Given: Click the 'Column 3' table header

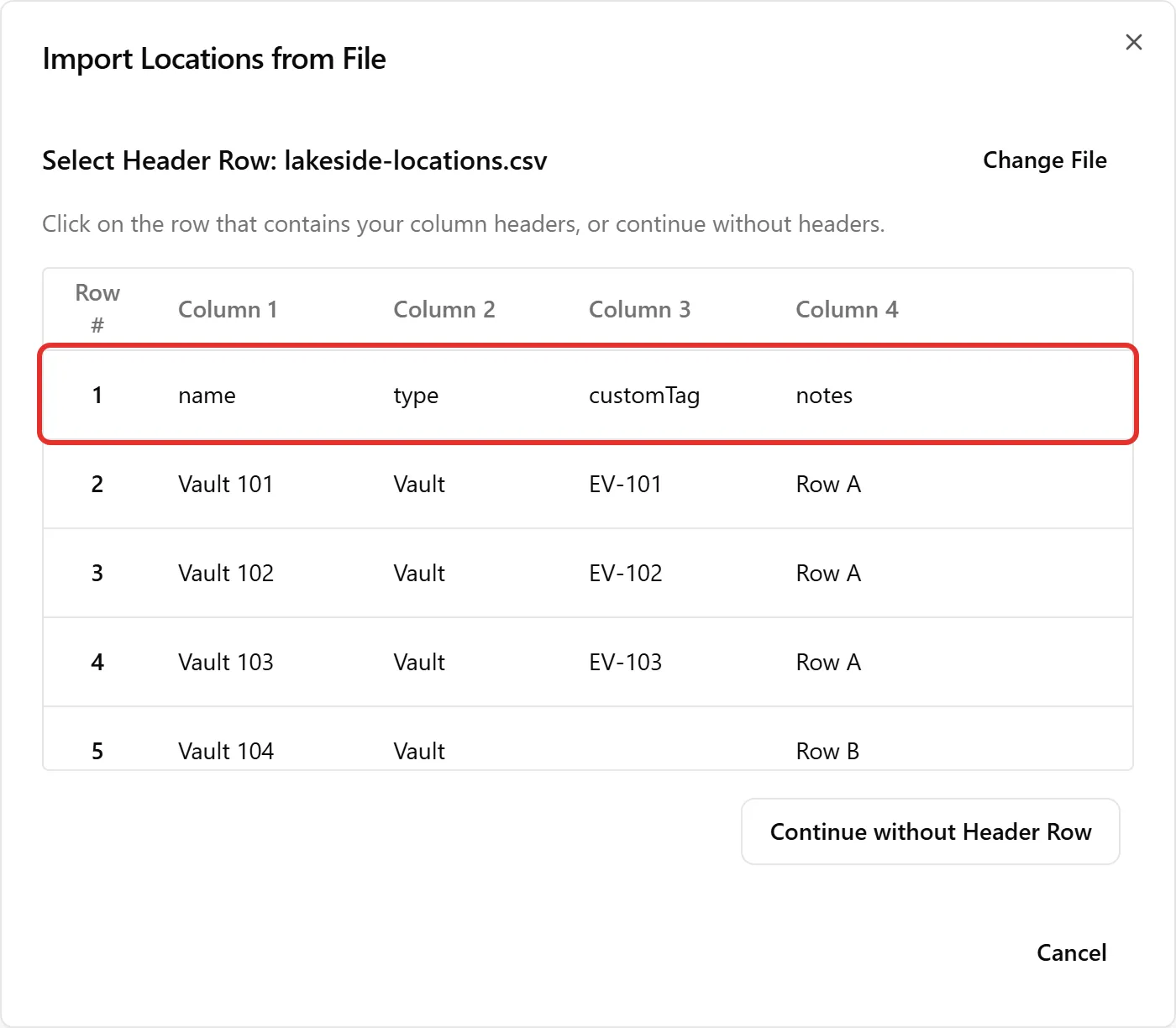Looking at the screenshot, I should click(640, 310).
